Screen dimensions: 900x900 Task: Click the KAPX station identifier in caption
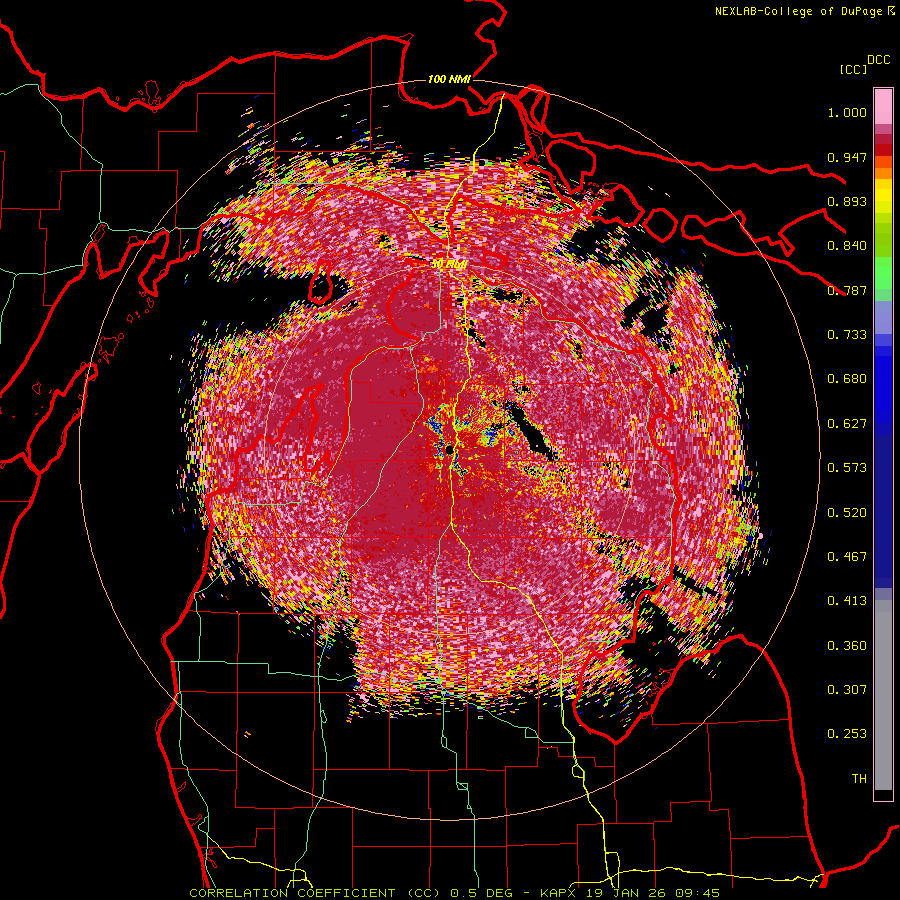[x=560, y=893]
